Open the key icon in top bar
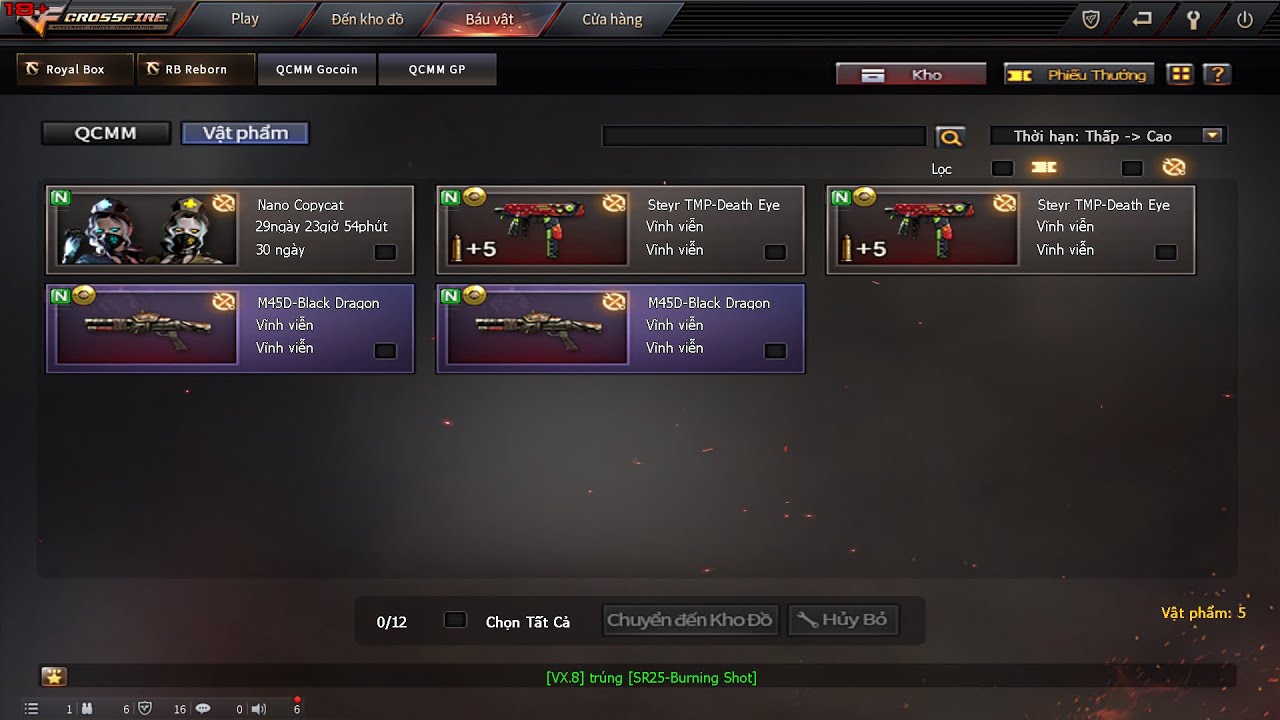This screenshot has height=720, width=1280. pyautogui.click(x=1193, y=19)
